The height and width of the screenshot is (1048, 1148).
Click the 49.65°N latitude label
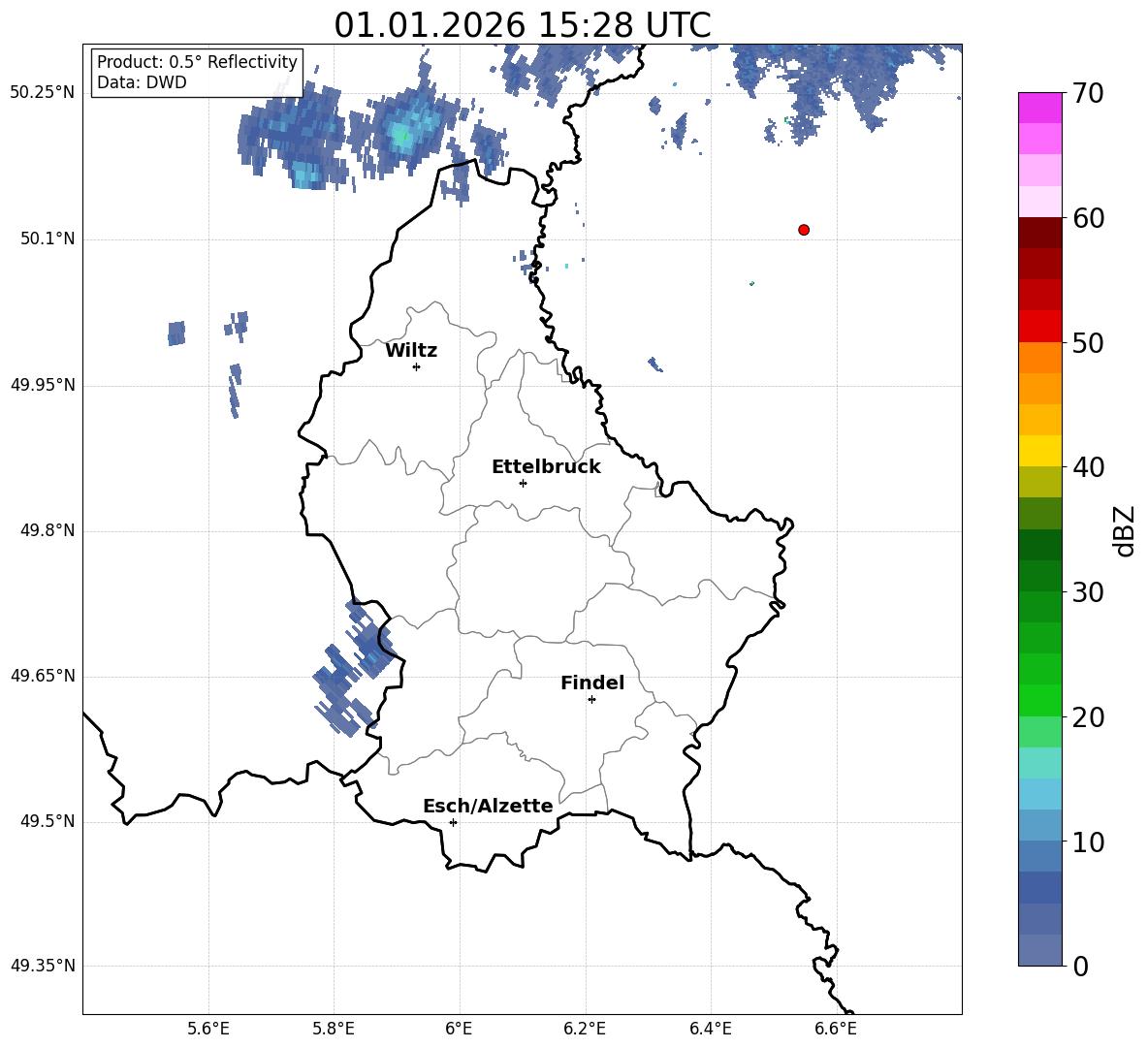43,675
